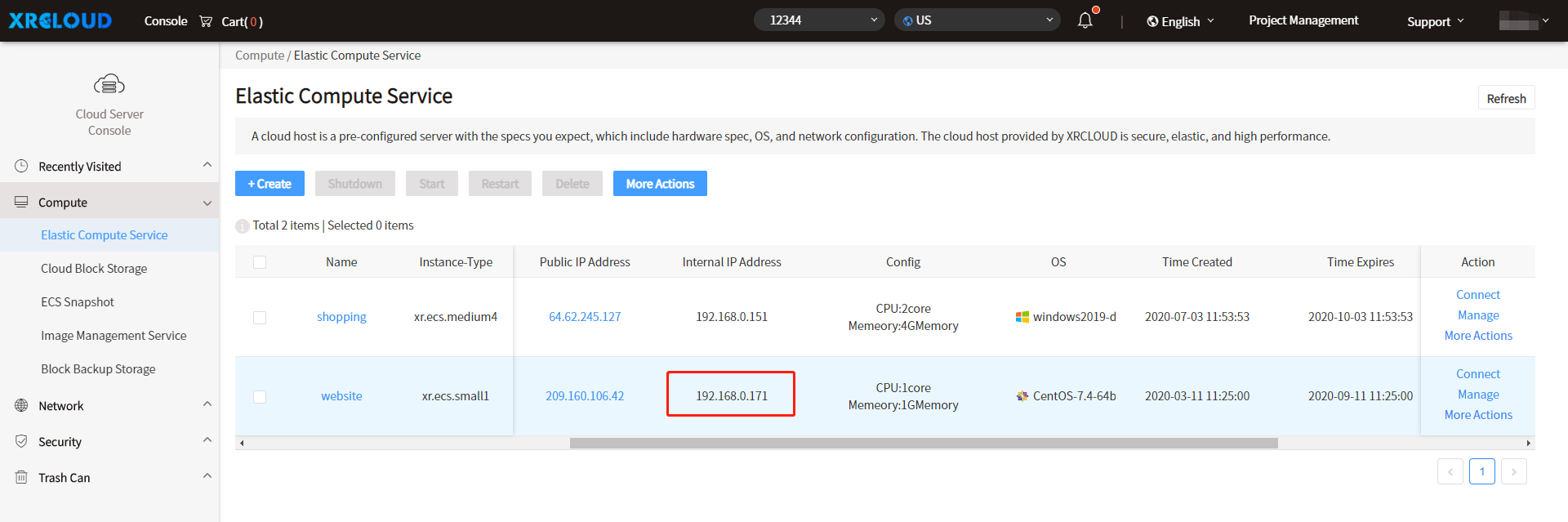Select the shopping instance checkbox

click(260, 318)
